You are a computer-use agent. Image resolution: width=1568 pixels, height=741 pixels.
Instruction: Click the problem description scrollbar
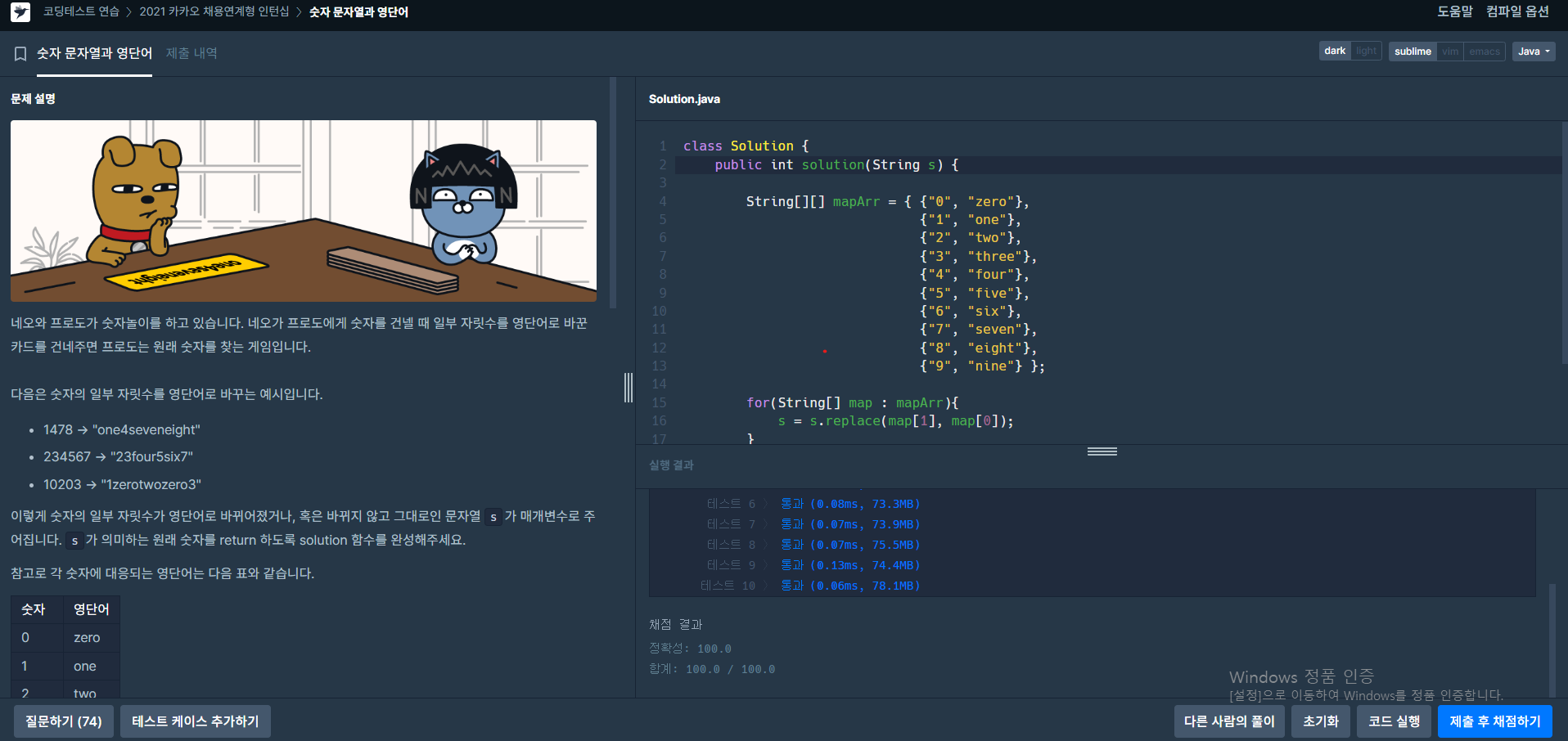[613, 192]
